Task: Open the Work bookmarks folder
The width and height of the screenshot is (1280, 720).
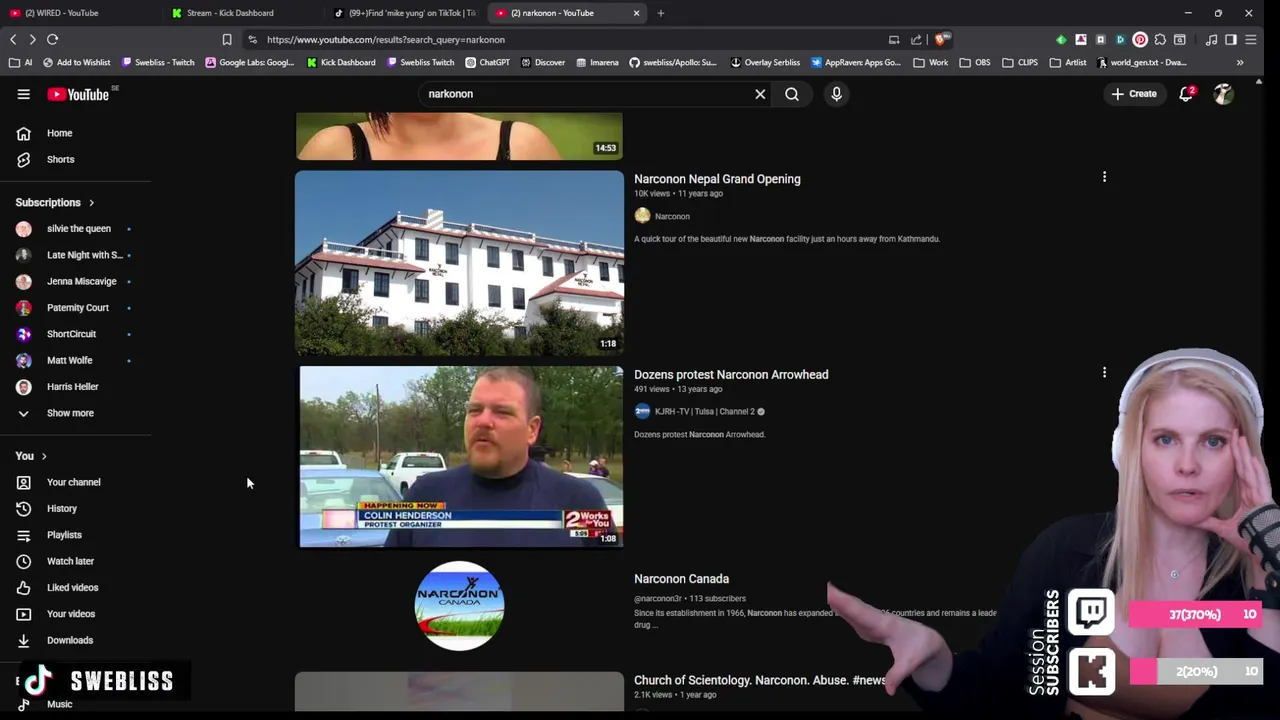Action: click(x=930, y=62)
